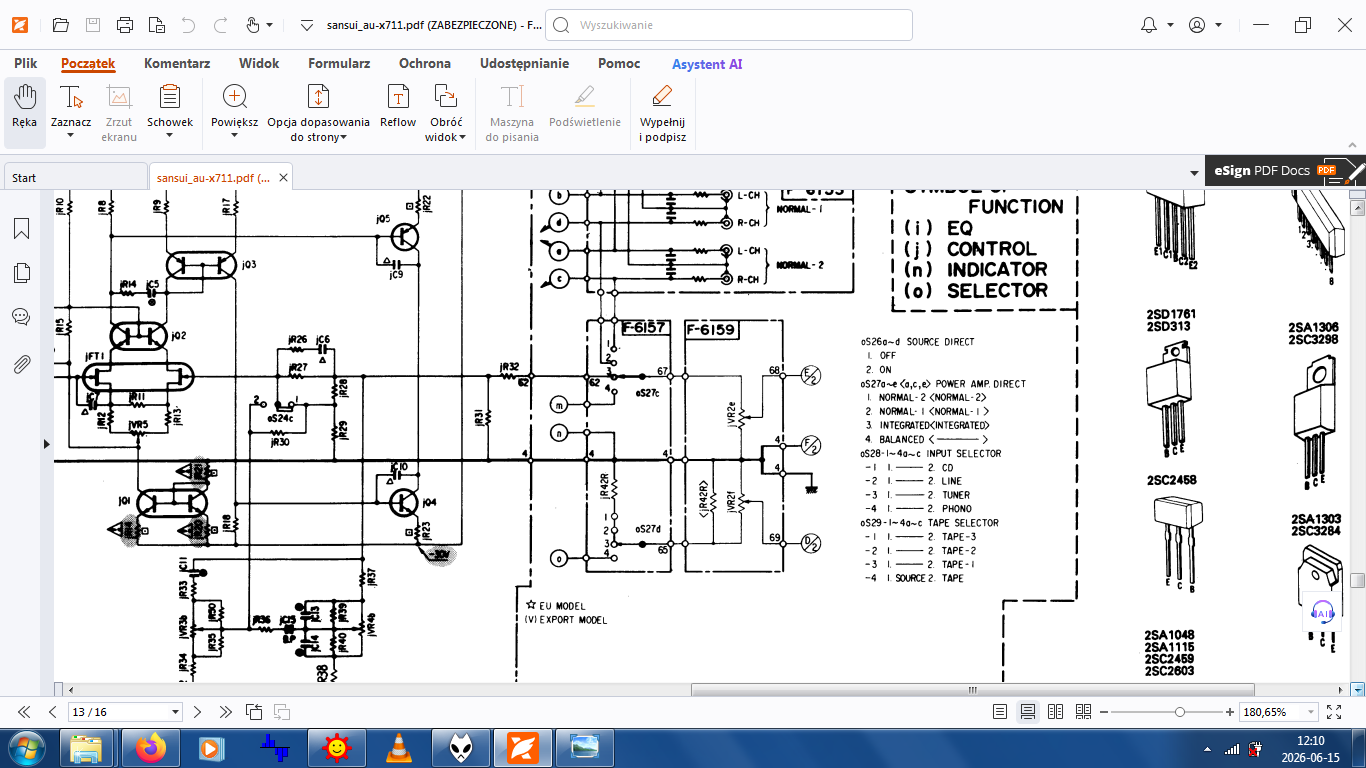This screenshot has width=1366, height=768.
Task: Open the attachments paperclip panel
Action: point(21,363)
